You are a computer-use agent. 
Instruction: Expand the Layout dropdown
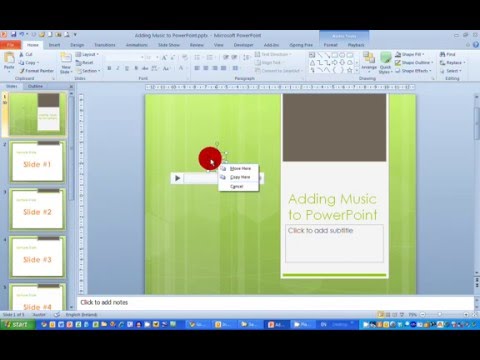coord(87,54)
